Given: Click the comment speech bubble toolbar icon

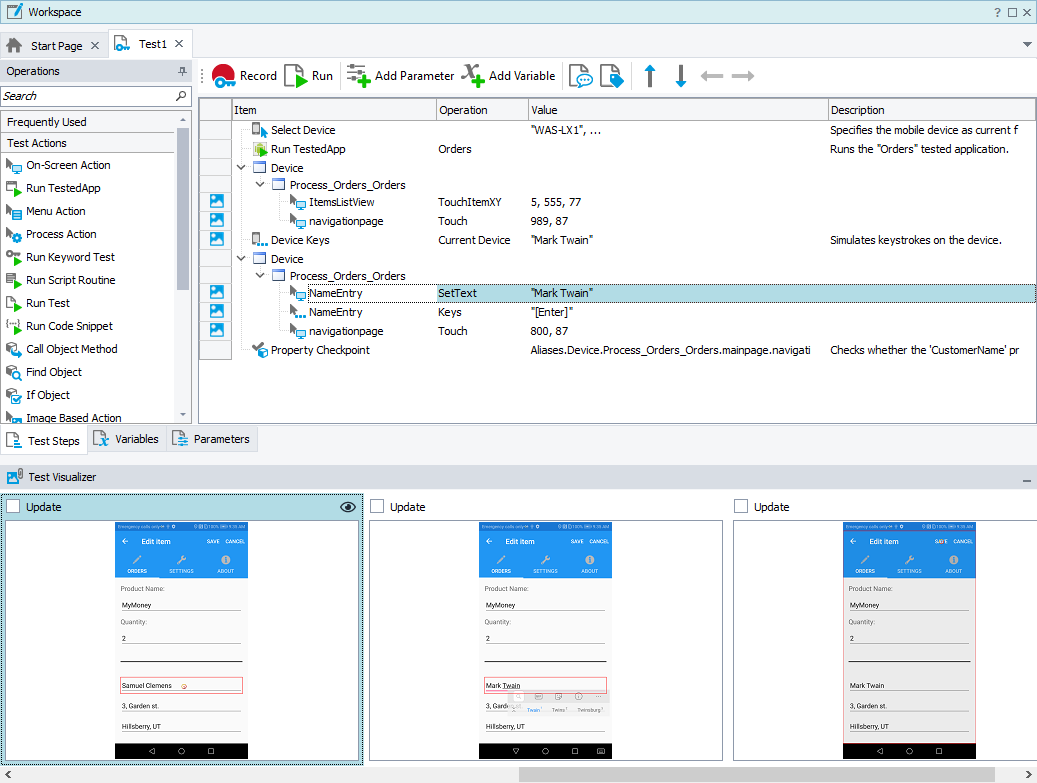Looking at the screenshot, I should click(580, 76).
